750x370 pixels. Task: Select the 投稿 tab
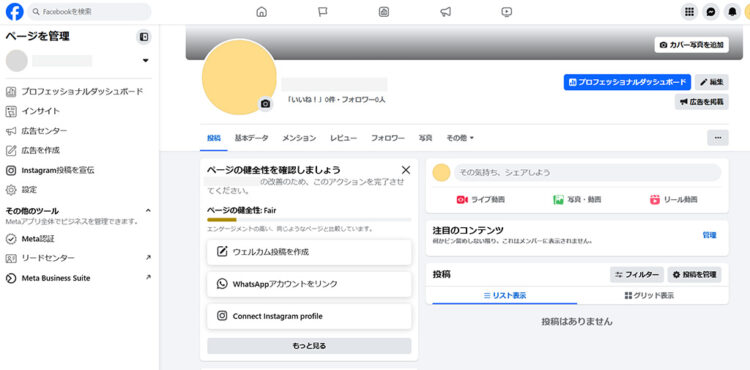click(214, 138)
